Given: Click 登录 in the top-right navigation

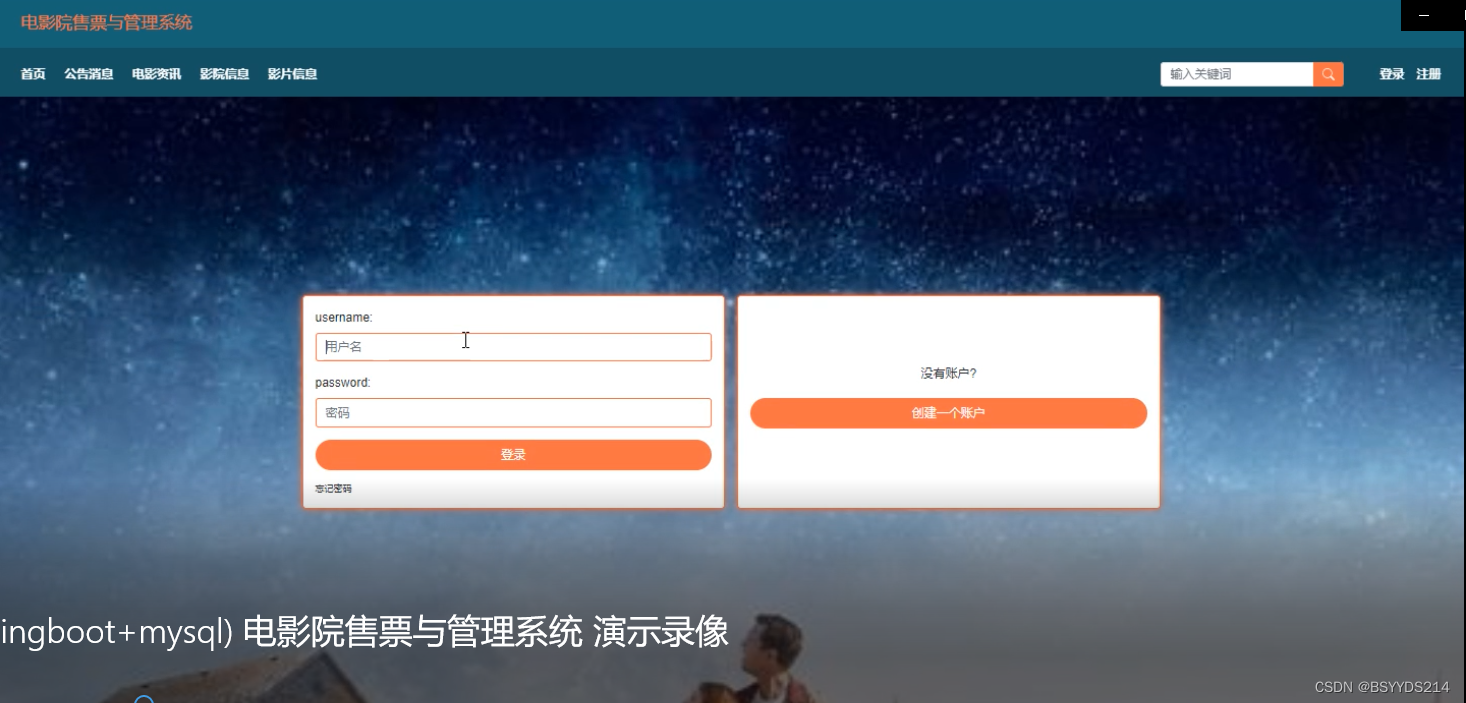Looking at the screenshot, I should (x=1392, y=74).
